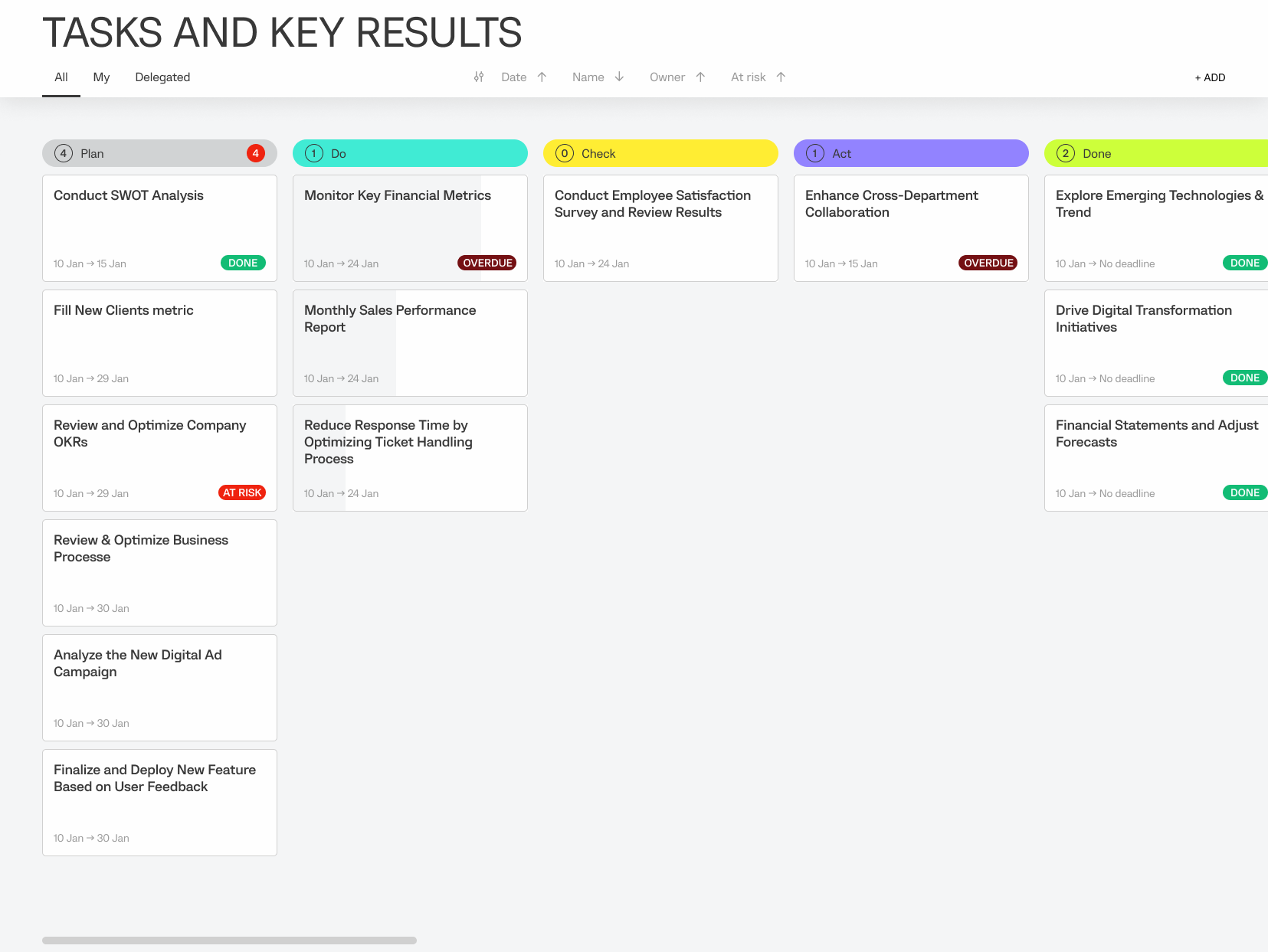Click the Do column count circle
The width and height of the screenshot is (1268, 952).
pos(314,153)
